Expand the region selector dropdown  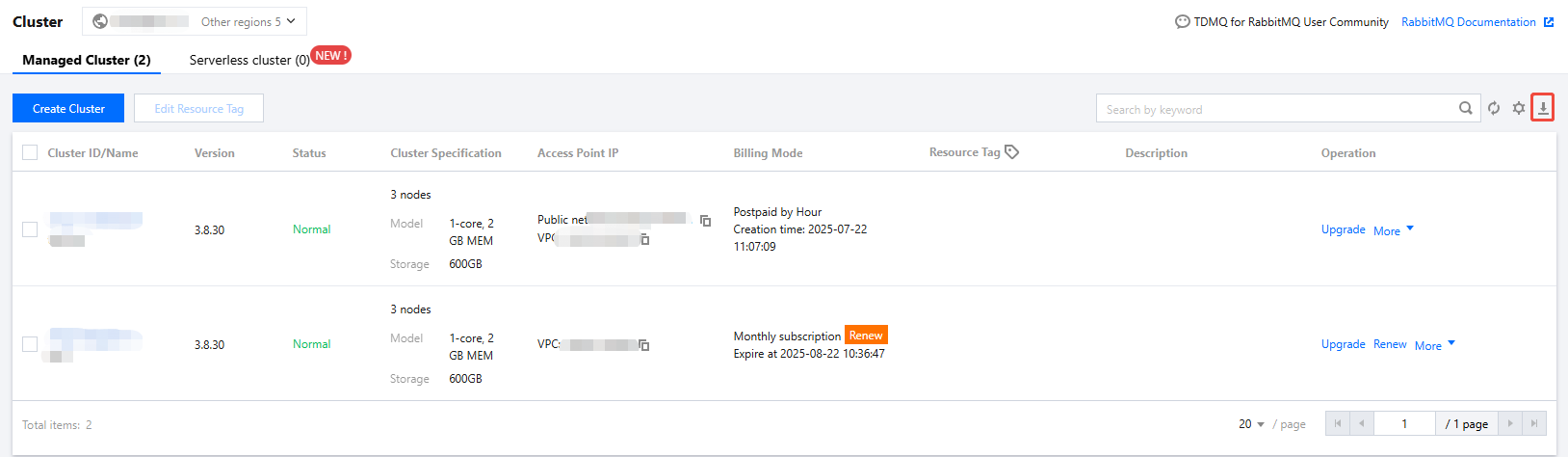click(195, 21)
